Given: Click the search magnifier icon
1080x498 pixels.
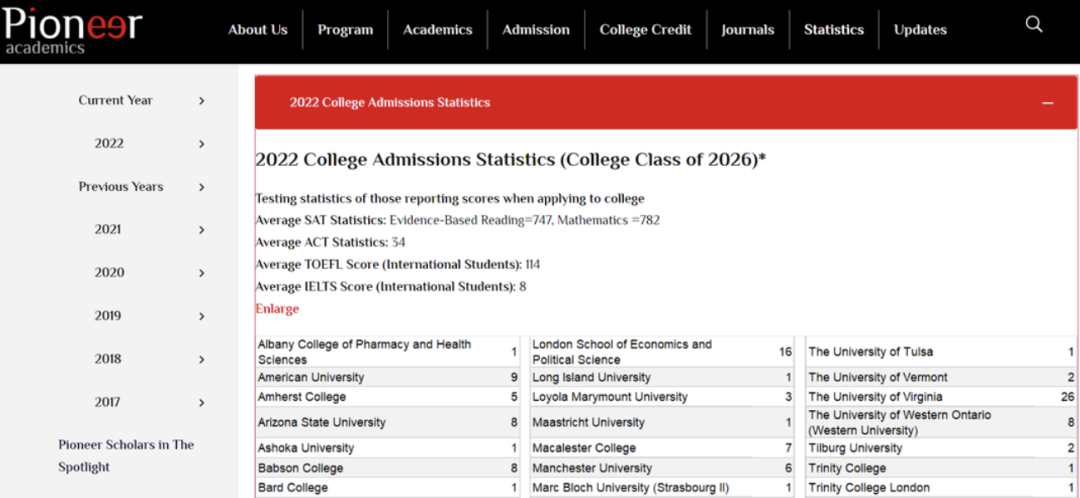Looking at the screenshot, I should pyautogui.click(x=1034, y=24).
